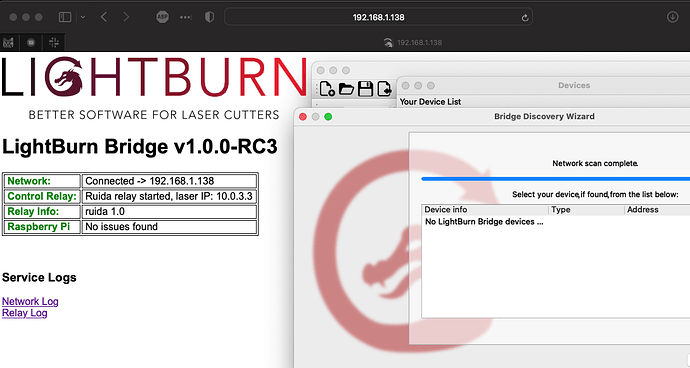Viewport: 690px width, 368px height.
Task: Switch to the Slack pinned tab
Action: [x=54, y=43]
